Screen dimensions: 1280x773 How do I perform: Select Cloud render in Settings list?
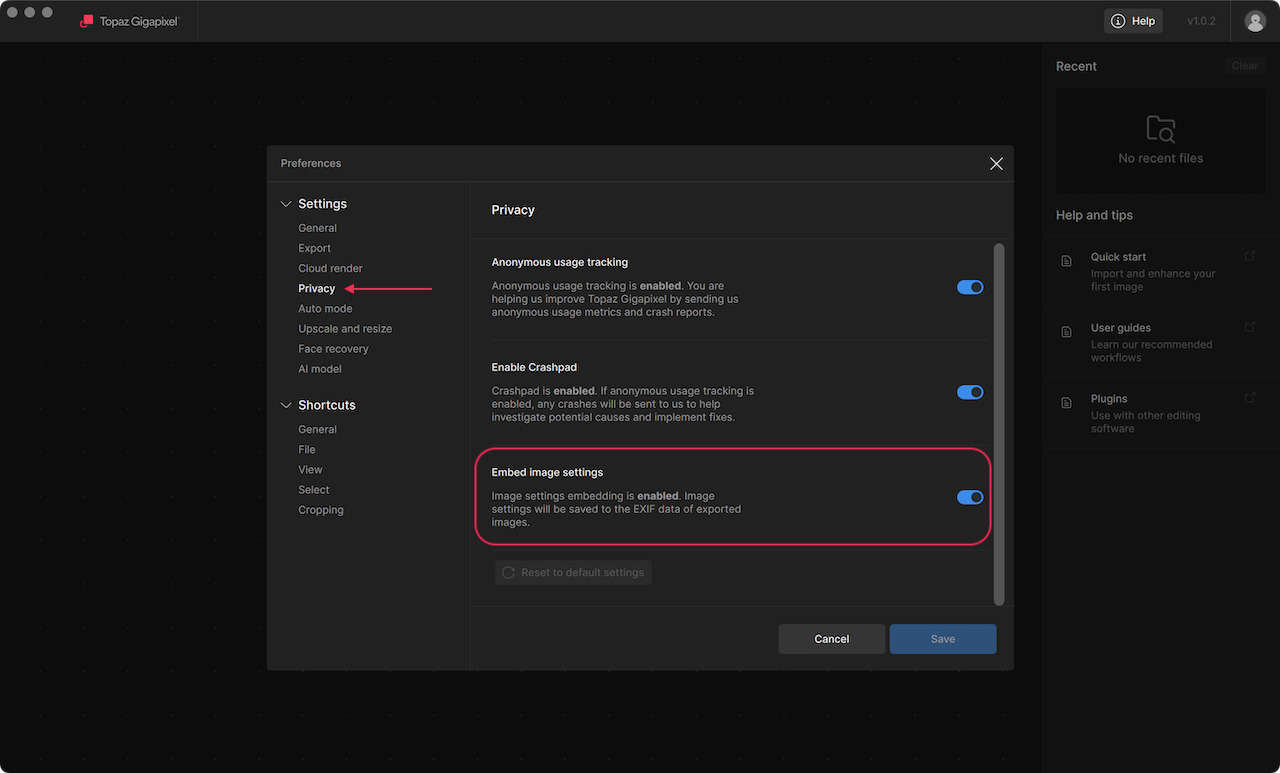click(x=330, y=268)
